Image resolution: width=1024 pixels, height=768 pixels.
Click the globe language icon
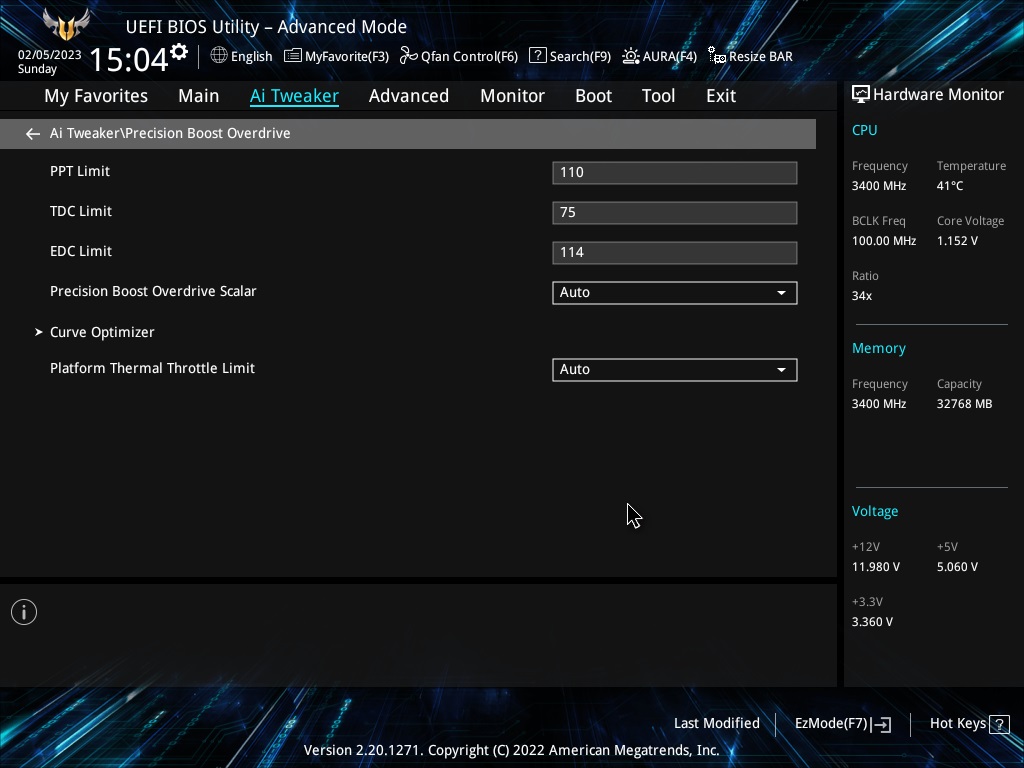219,56
